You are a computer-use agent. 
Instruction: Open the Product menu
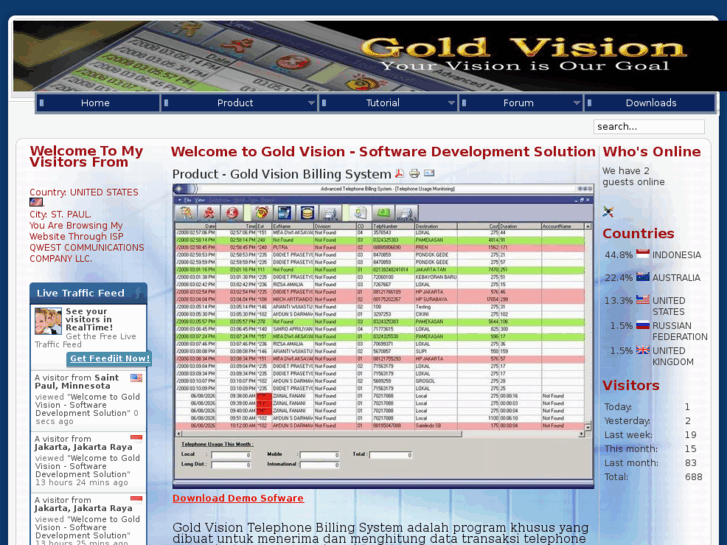click(x=235, y=103)
